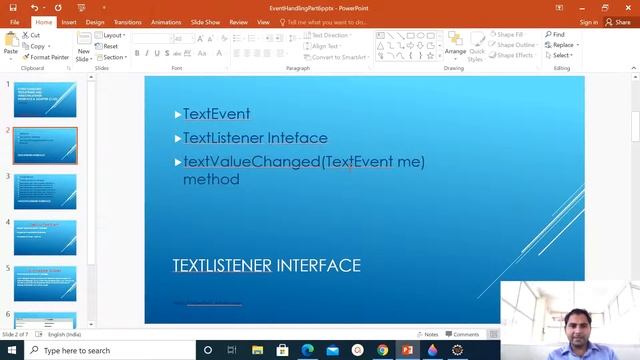Switch to the Slide Show tab
Viewport: 640px width, 360px height.
point(205,22)
